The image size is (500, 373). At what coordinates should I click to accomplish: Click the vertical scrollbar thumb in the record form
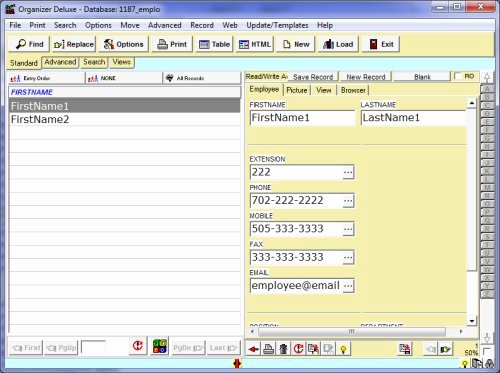pyautogui.click(x=472, y=190)
